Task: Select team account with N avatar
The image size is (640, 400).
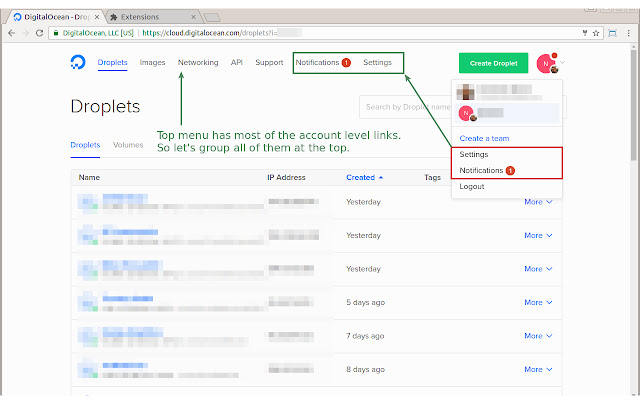Action: pos(507,113)
